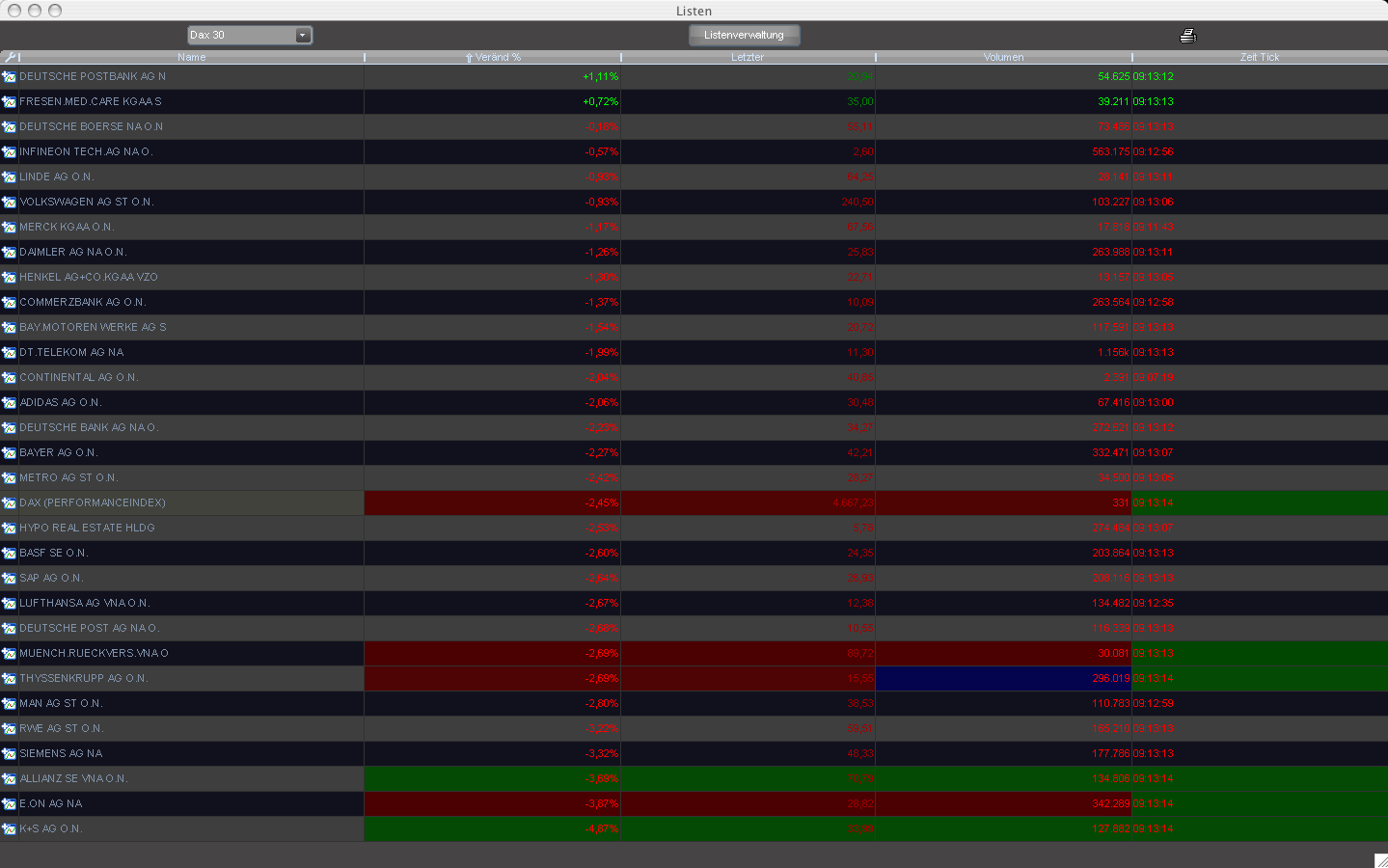Image resolution: width=1388 pixels, height=868 pixels.
Task: Select the LINDE AG O.N. row icon
Action: coord(9,176)
